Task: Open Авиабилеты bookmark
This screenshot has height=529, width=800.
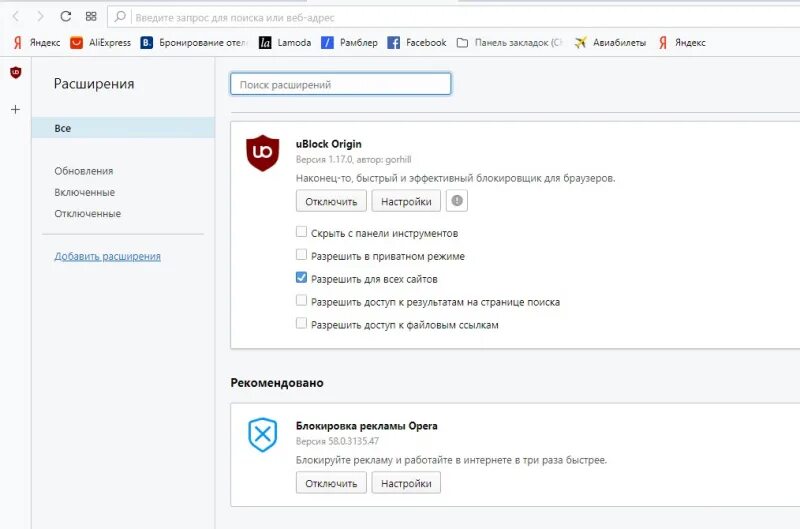Action: 610,43
